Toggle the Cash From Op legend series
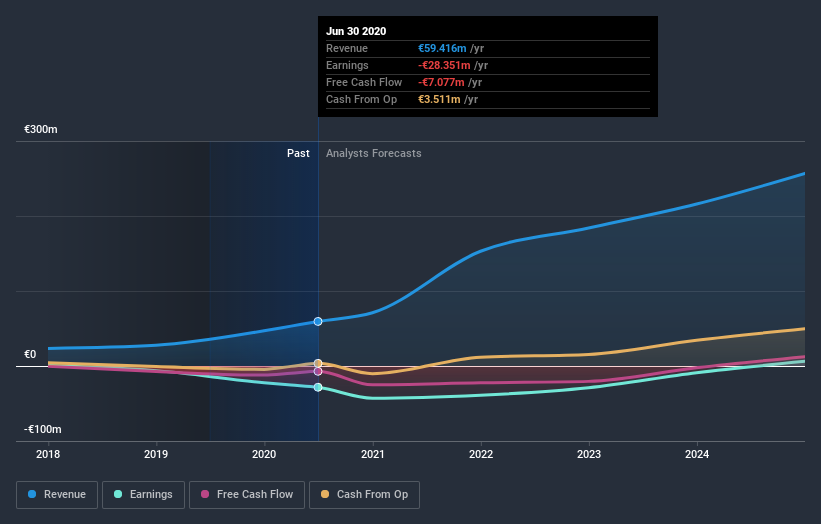 click(x=364, y=495)
